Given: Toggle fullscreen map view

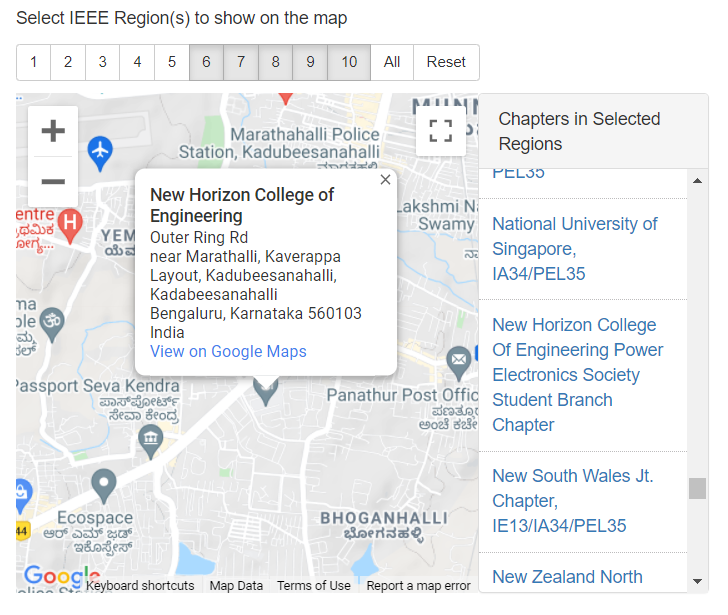Looking at the screenshot, I should (441, 131).
